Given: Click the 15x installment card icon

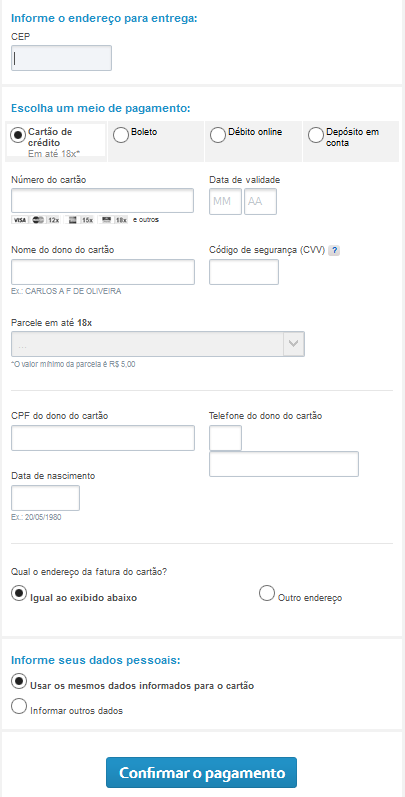Looking at the screenshot, I should [x=80, y=220].
